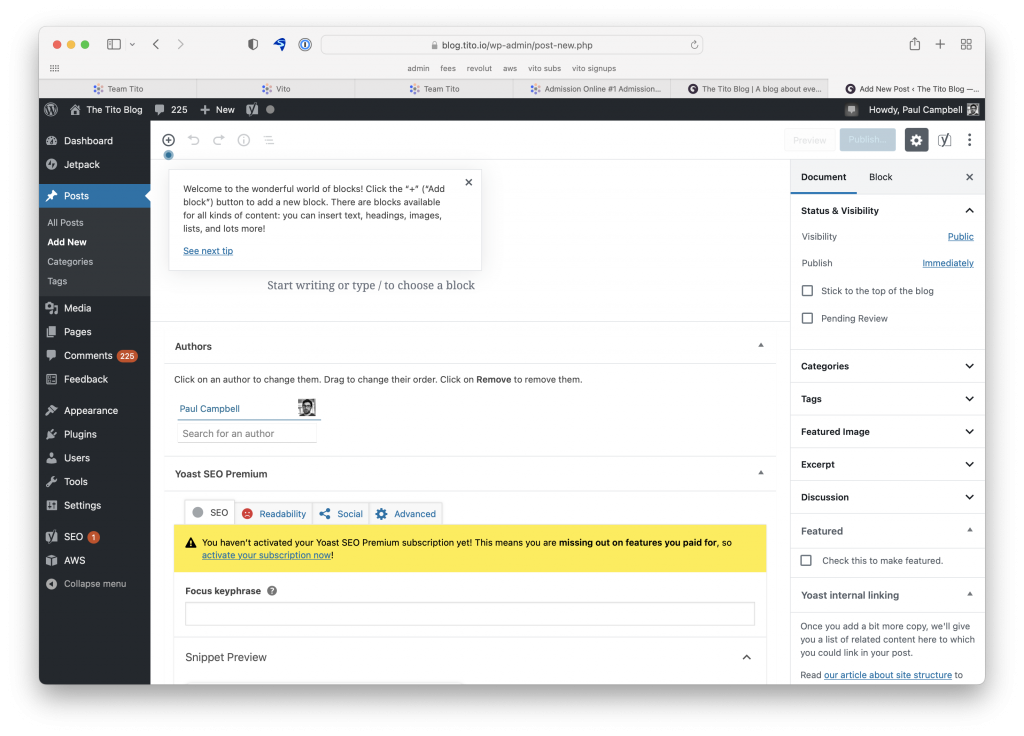The height and width of the screenshot is (736, 1024).
Task: Switch to the Social tab
Action: point(341,513)
